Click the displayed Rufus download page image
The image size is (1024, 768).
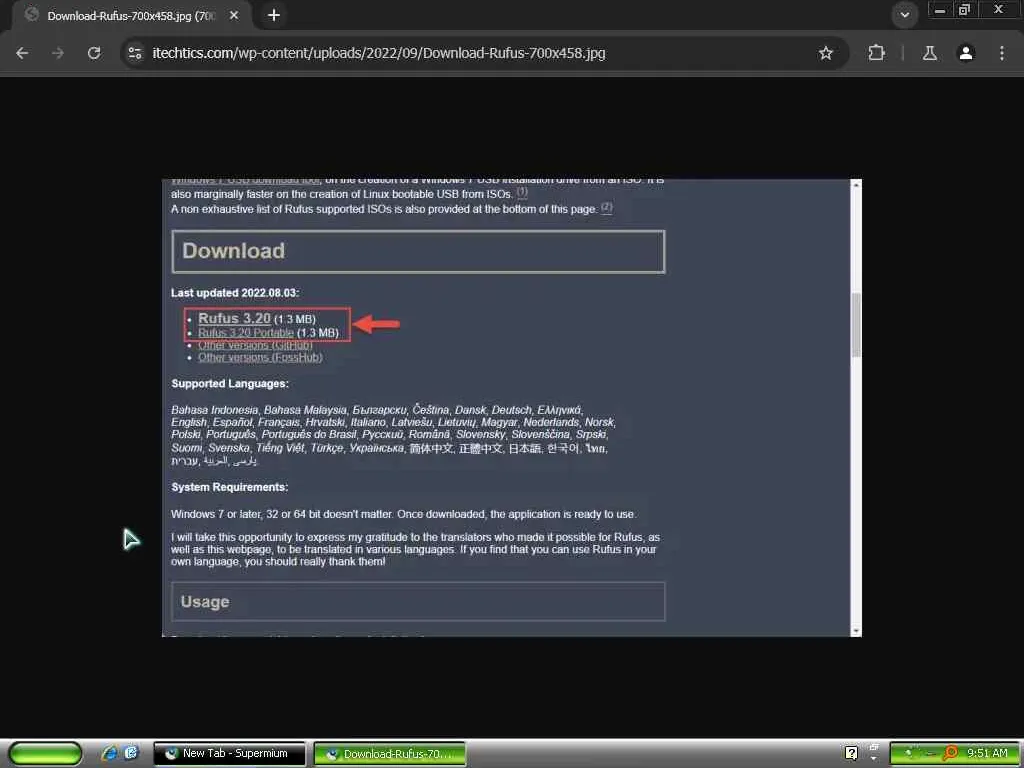coord(511,408)
